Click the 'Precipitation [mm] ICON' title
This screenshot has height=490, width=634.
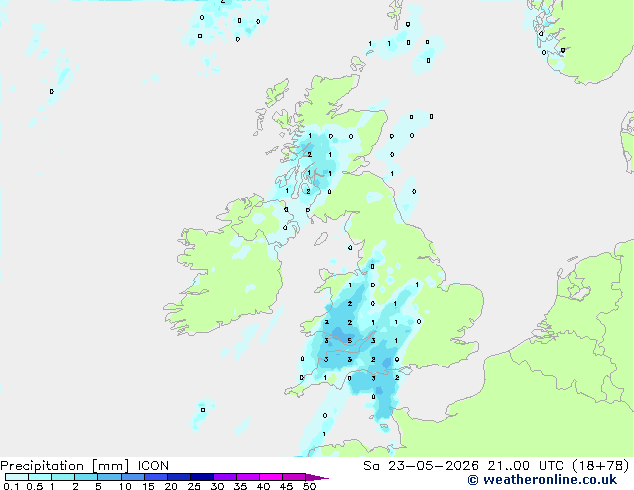click(x=85, y=465)
